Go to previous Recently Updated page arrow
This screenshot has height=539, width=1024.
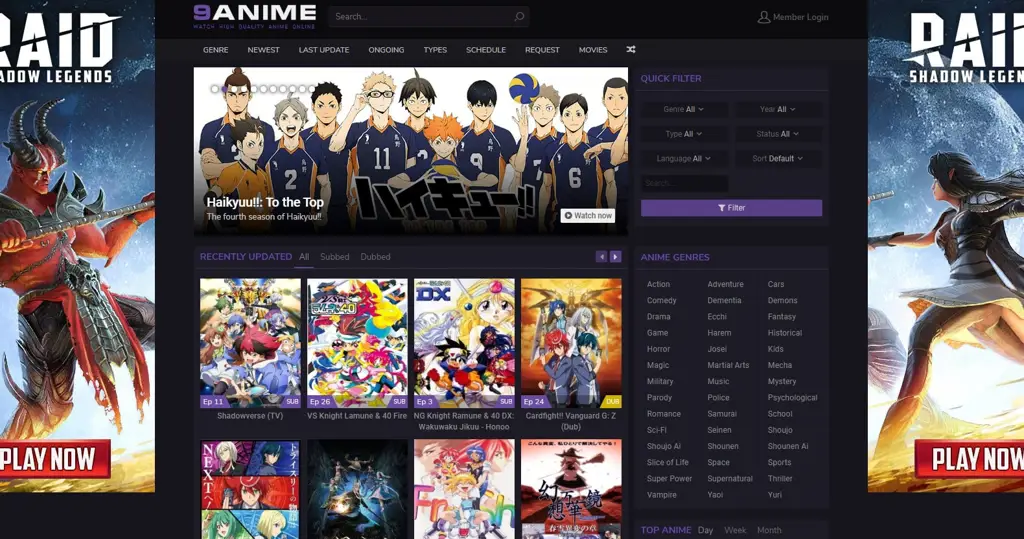click(601, 257)
